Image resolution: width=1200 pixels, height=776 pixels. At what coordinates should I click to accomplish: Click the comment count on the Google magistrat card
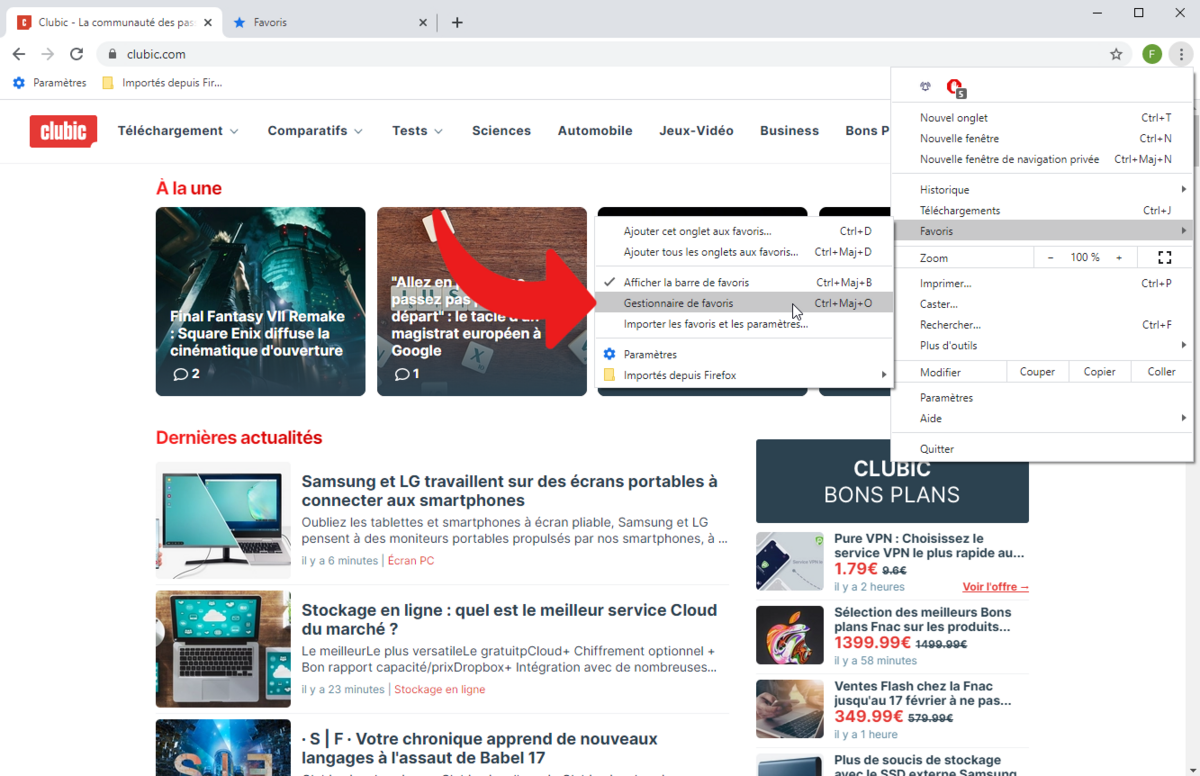click(407, 374)
